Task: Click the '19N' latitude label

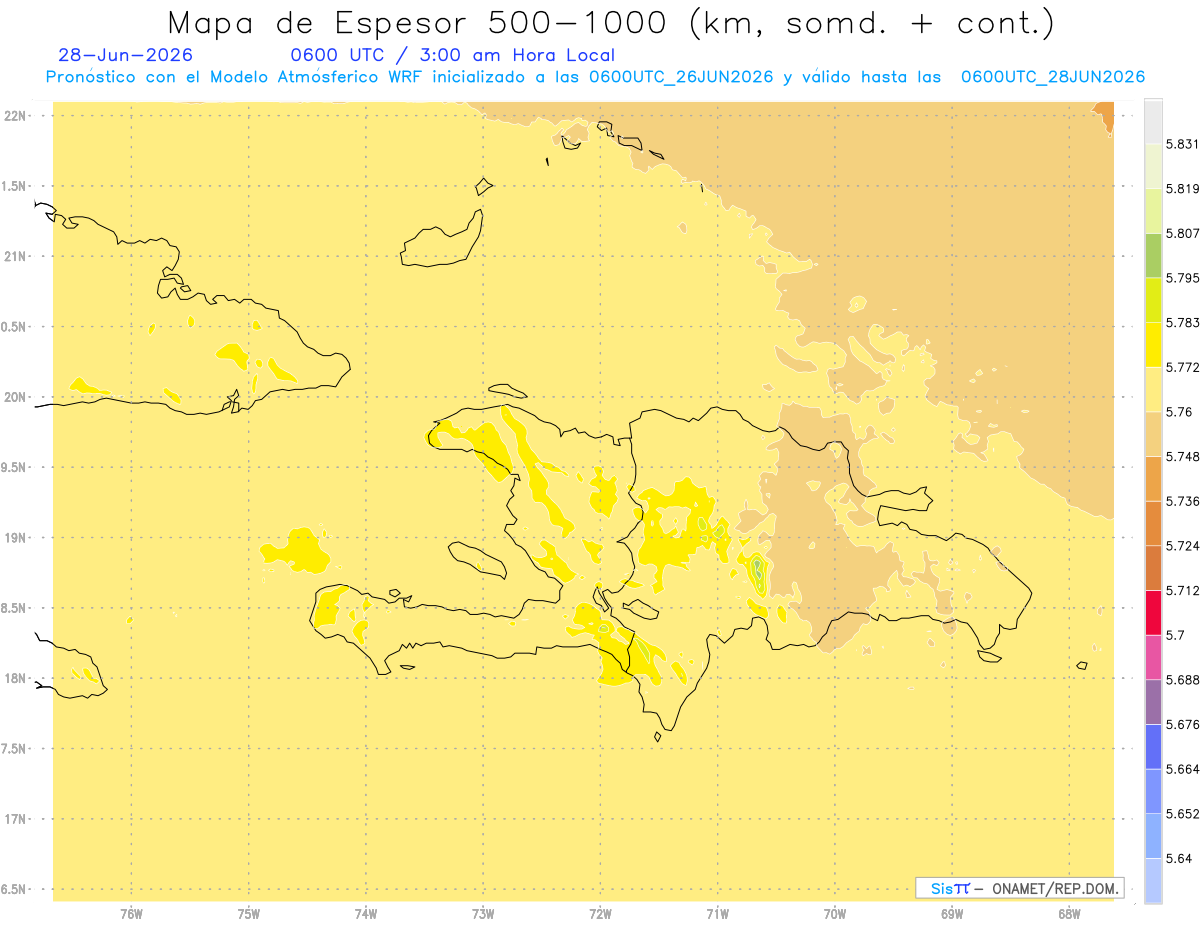Action: [16, 538]
